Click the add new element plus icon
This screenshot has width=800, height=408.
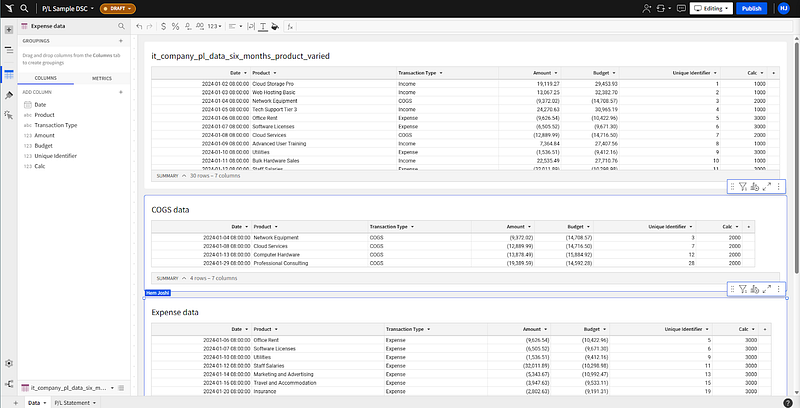9,30
